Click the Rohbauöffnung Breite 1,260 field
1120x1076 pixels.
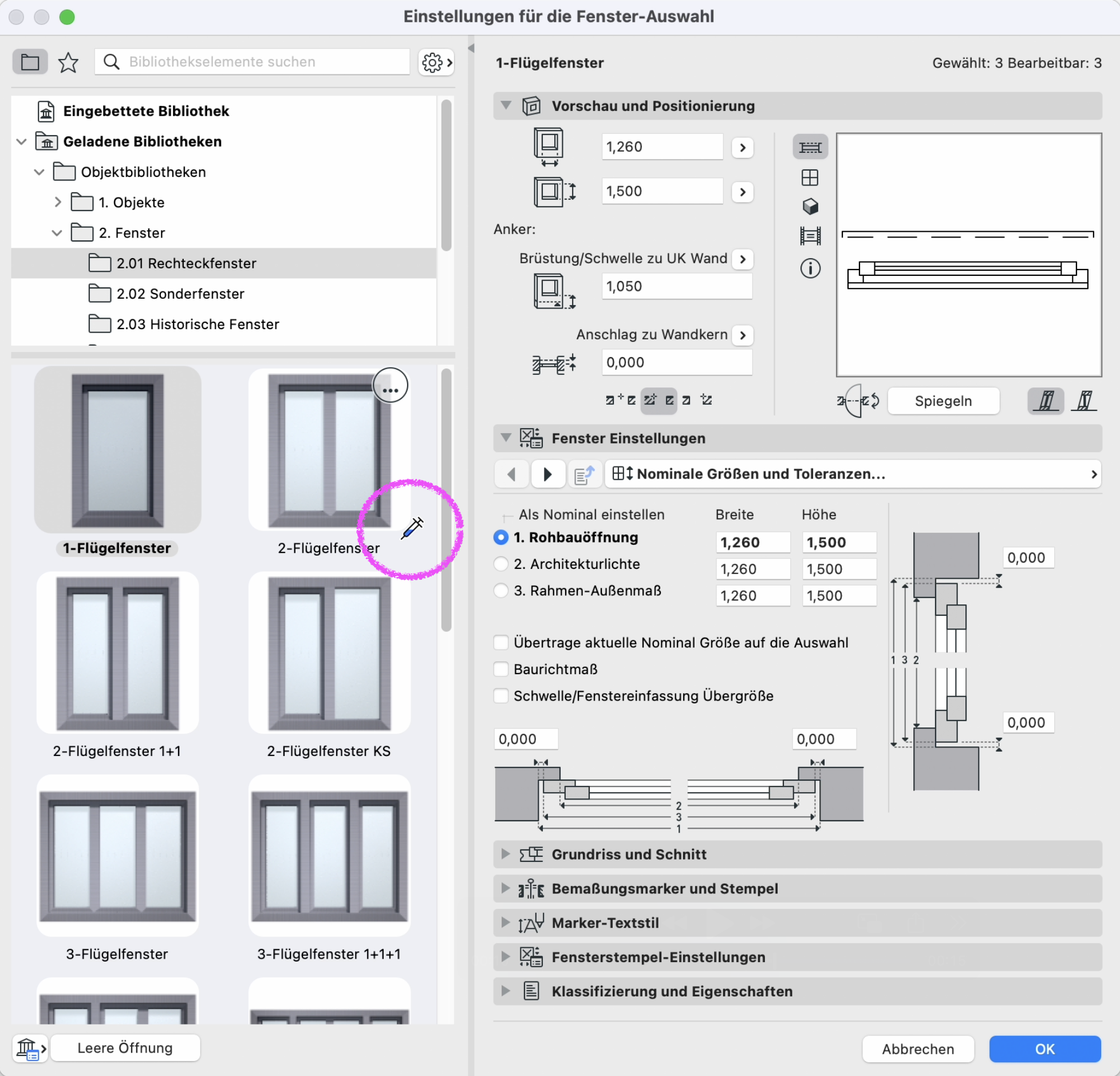(753, 542)
